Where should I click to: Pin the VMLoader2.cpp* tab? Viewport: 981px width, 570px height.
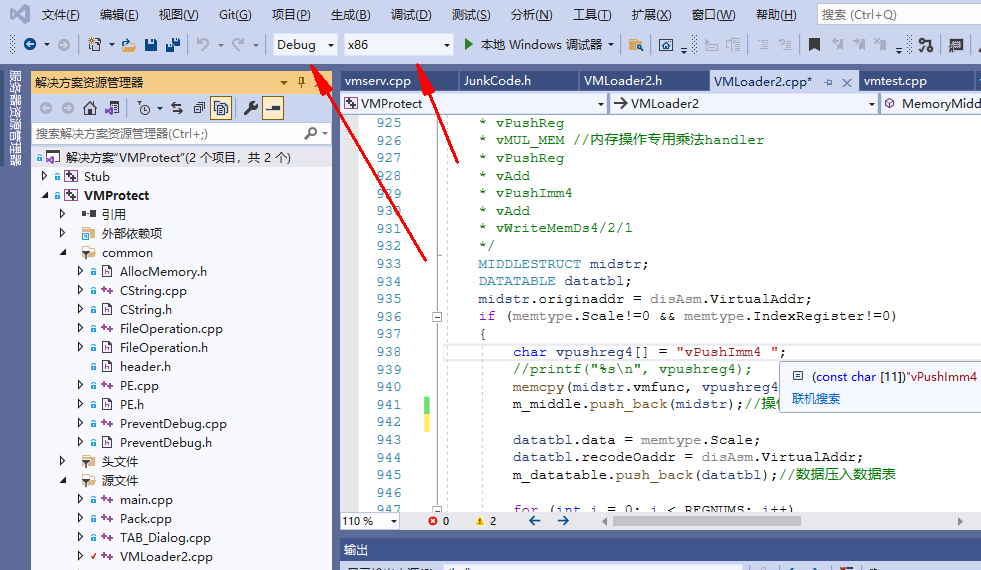828,83
